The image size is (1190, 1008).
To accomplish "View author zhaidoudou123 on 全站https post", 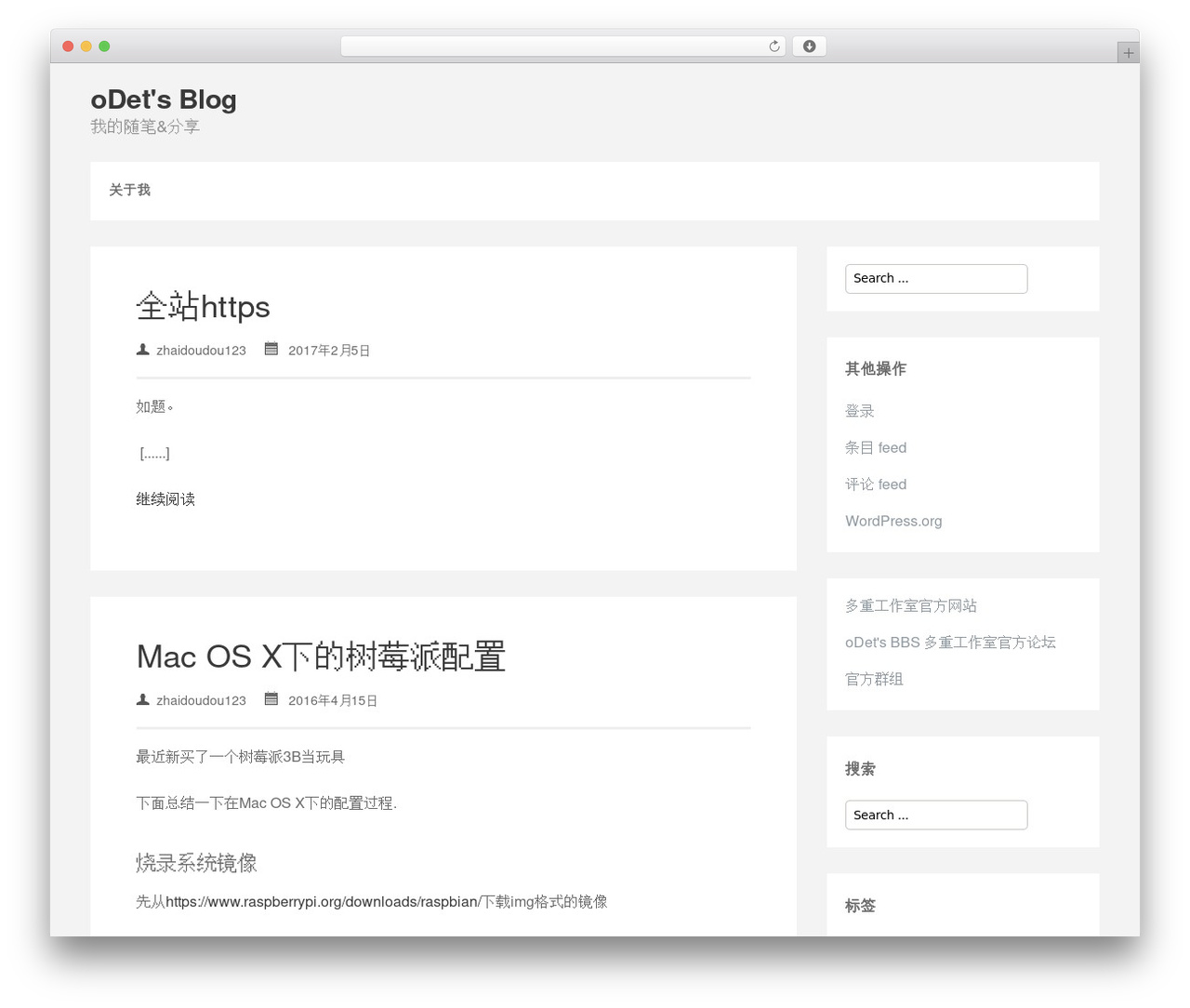I will pos(201,351).
